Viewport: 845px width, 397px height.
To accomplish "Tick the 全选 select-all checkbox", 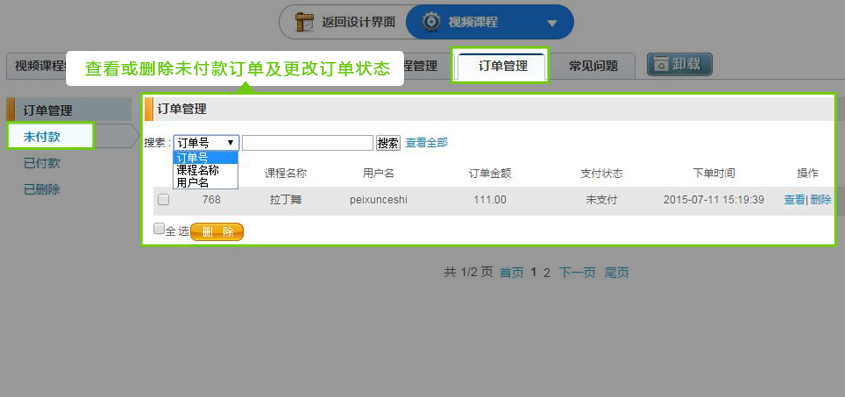I will (x=158, y=229).
